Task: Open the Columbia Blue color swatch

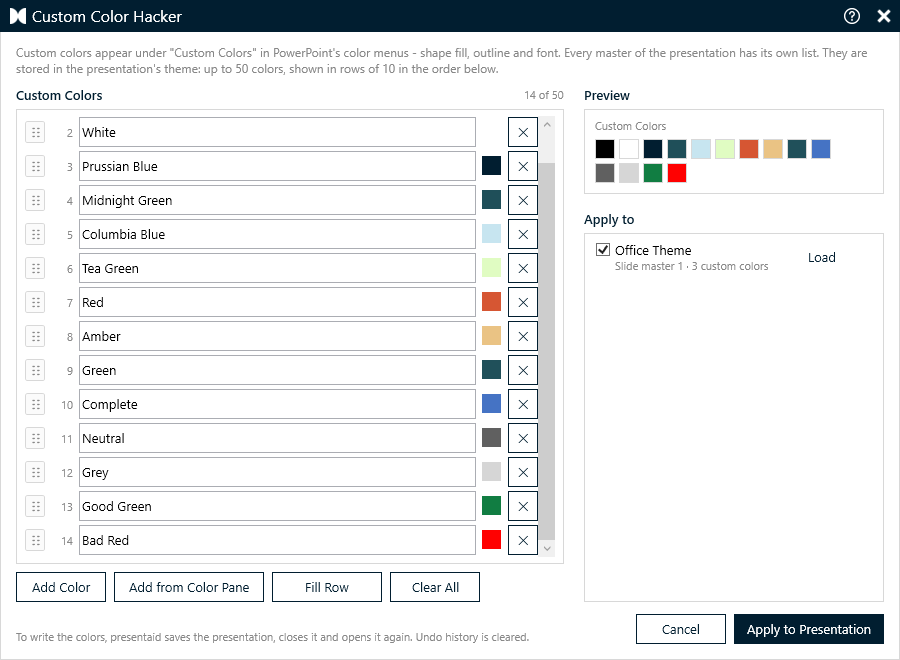Action: coord(491,234)
